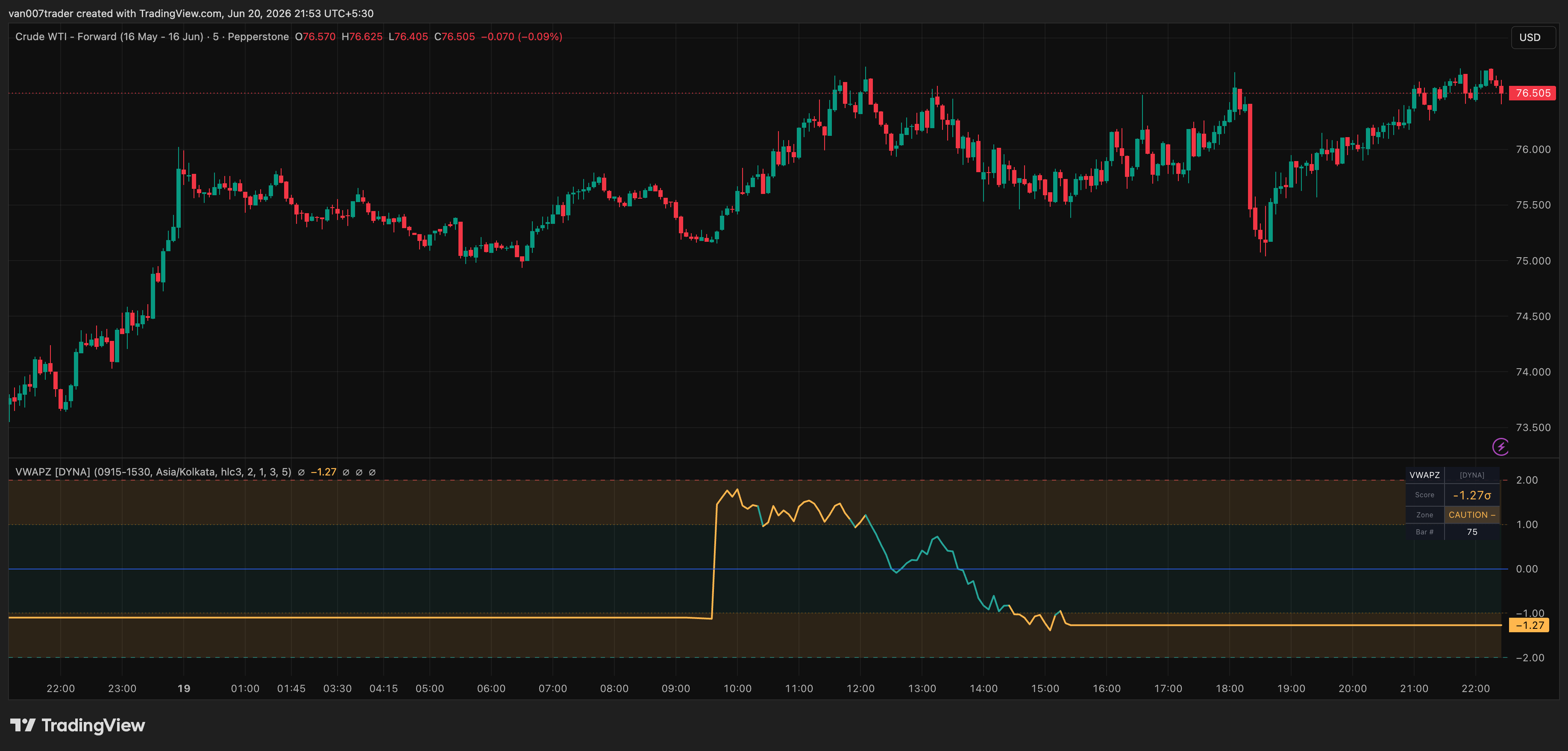Screen dimensions: 1568x751
Task: Click the close value C76.505 in legend
Action: (455, 36)
